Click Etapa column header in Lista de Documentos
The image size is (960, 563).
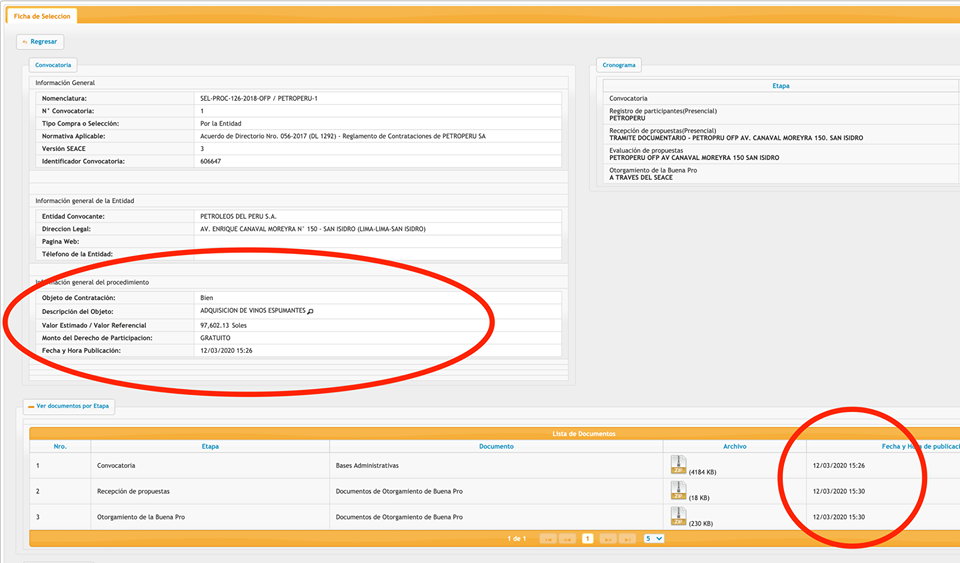(210, 446)
